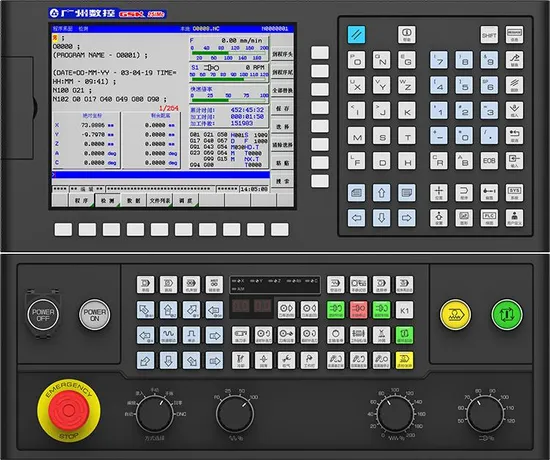Click the F feed rate green bar
Screen dimensions: 550x460
[x=229, y=53]
